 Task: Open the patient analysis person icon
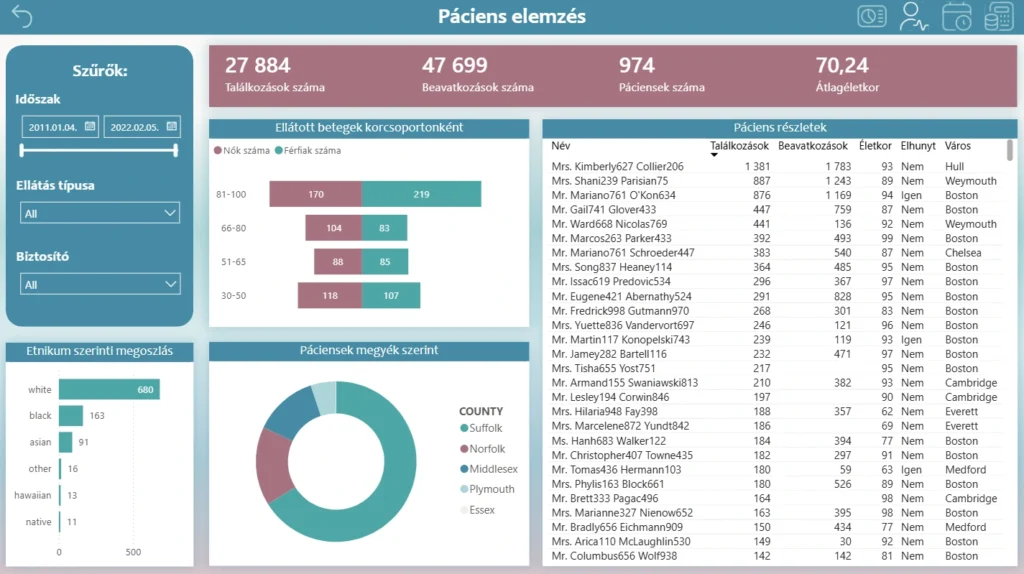pos(913,17)
